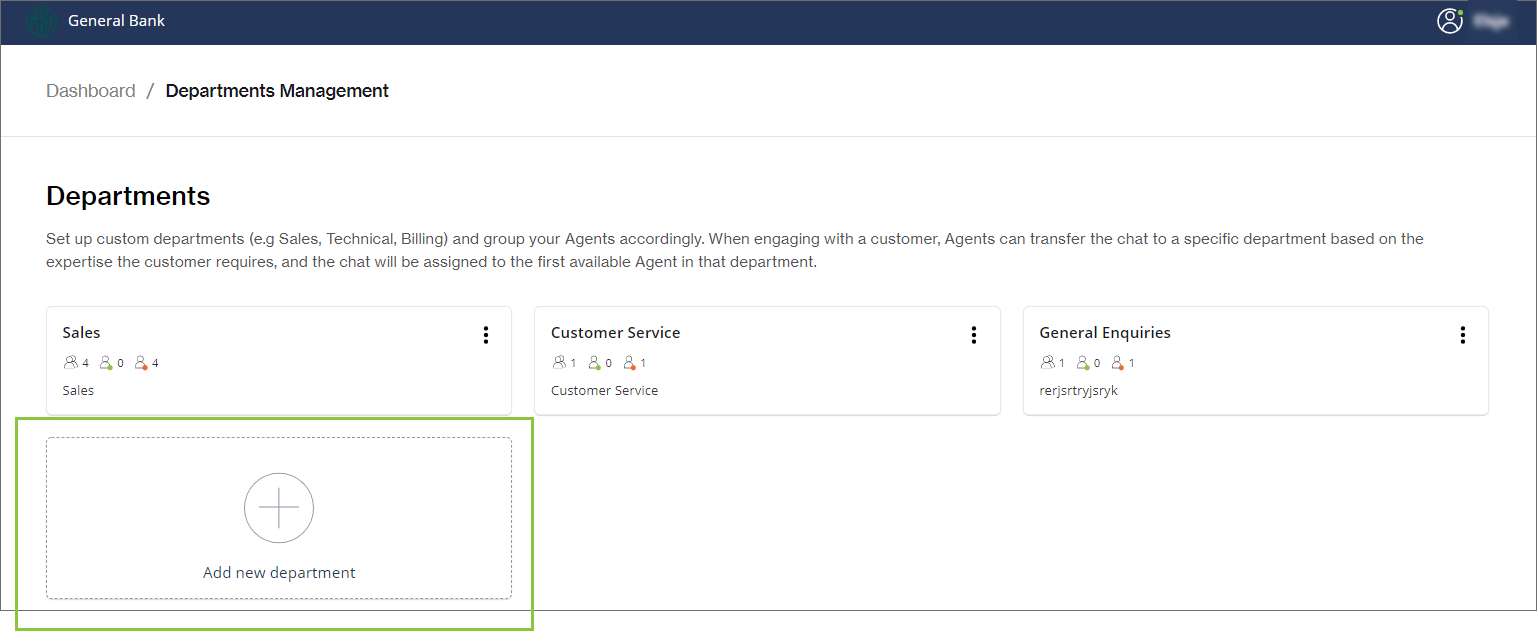
Task: Click total agents icon in General Enquiries card
Action: (1047, 363)
